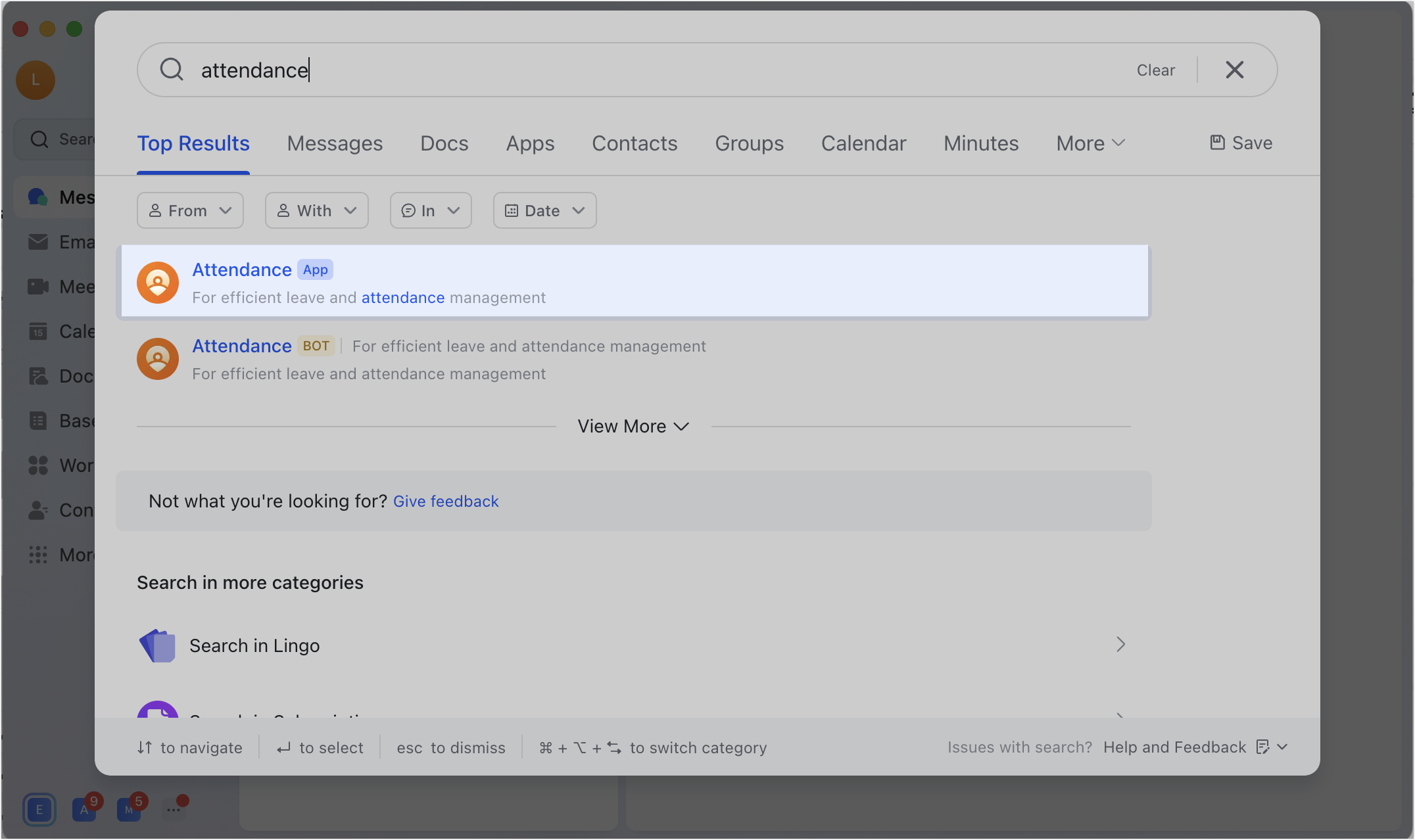1415x840 pixels.
Task: Click the Give feedback link
Action: pos(446,502)
